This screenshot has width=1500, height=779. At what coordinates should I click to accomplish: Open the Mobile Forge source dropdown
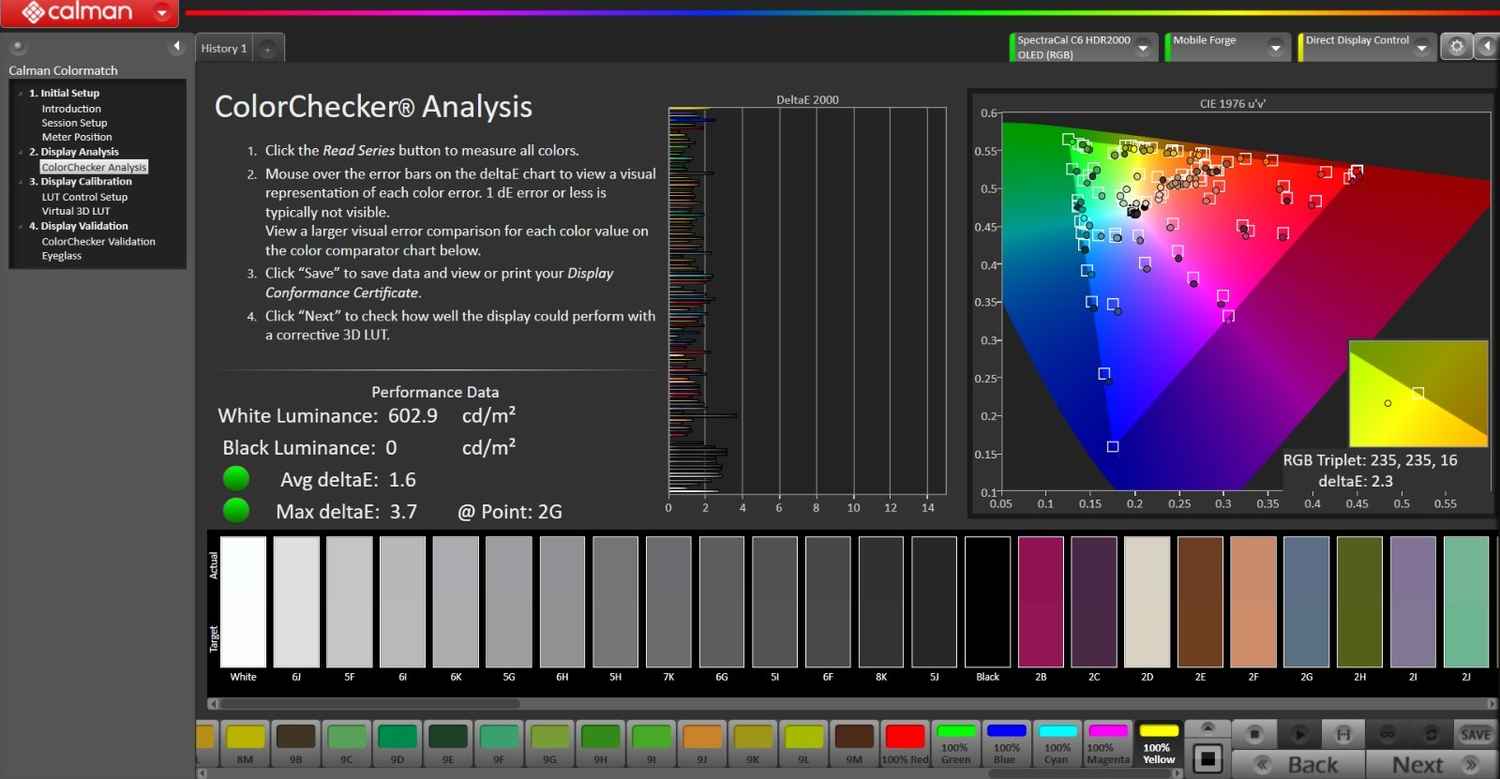pos(1275,47)
